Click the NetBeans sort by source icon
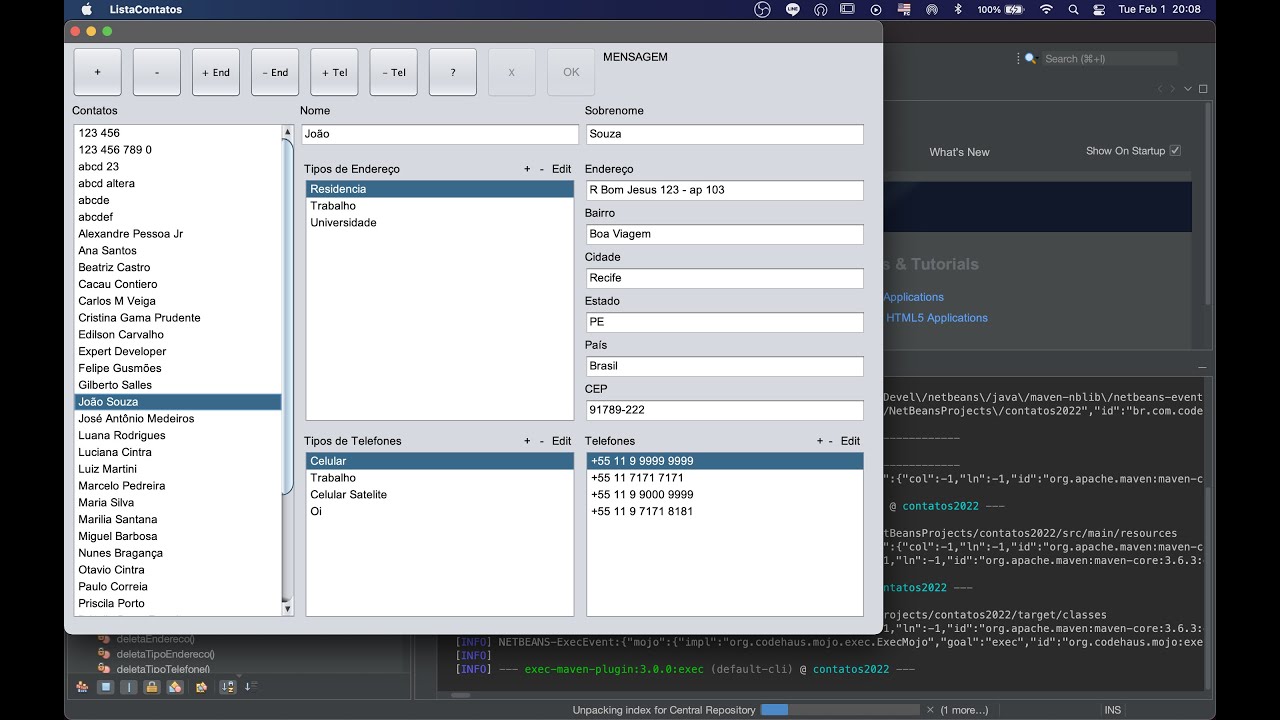1280x720 pixels. click(251, 686)
